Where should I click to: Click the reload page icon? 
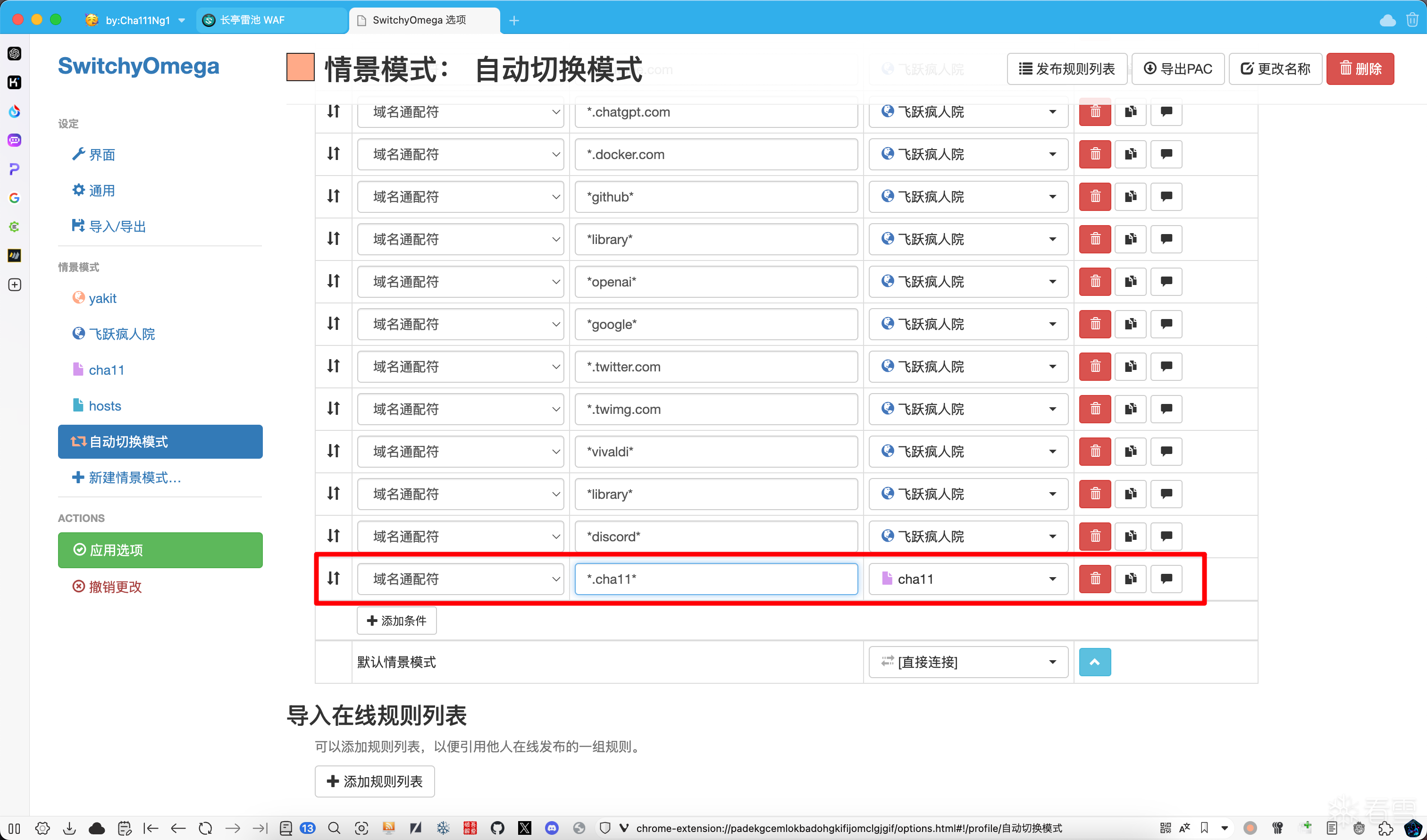205,828
